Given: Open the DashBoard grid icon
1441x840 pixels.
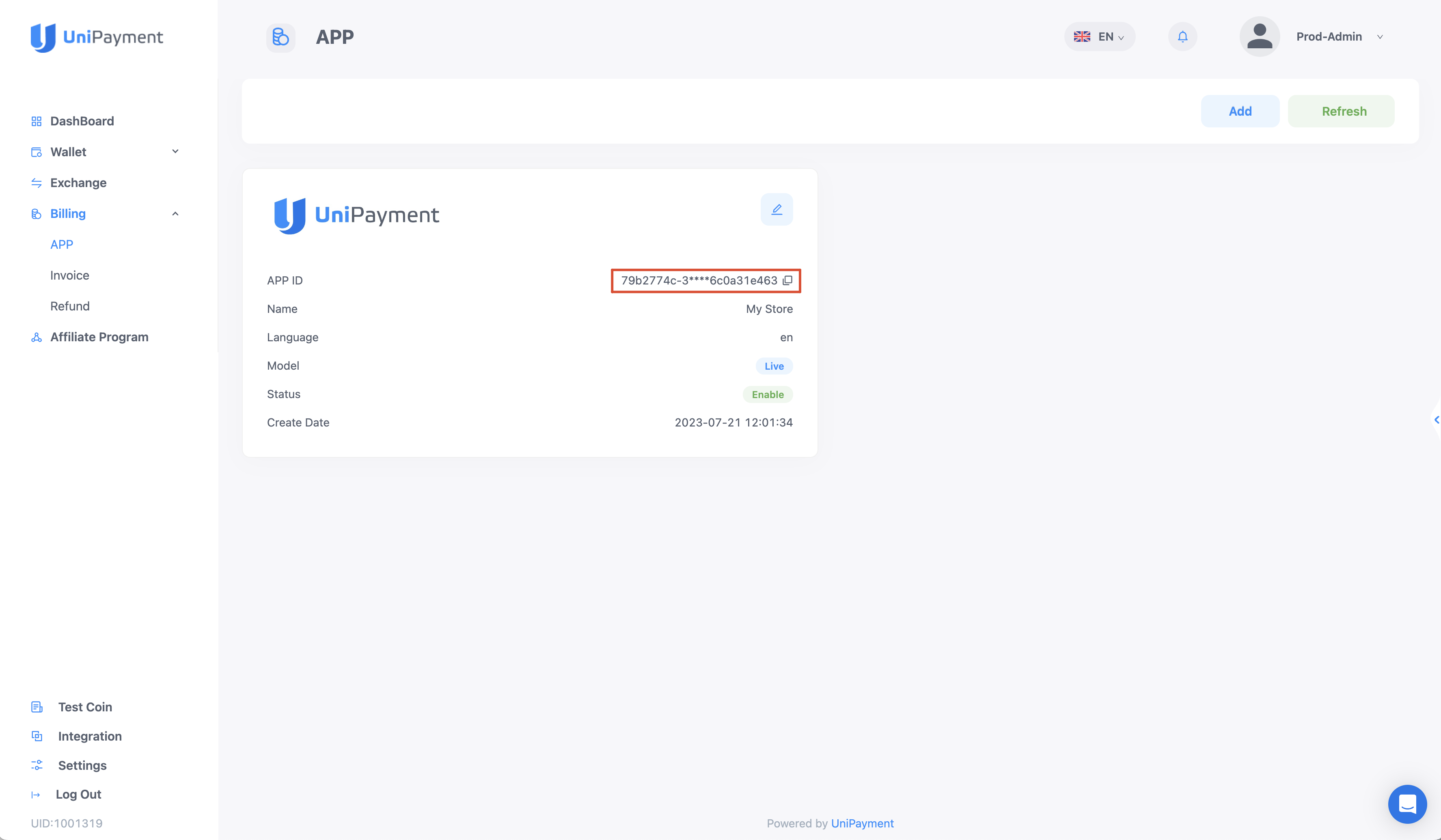Looking at the screenshot, I should tap(37, 121).
